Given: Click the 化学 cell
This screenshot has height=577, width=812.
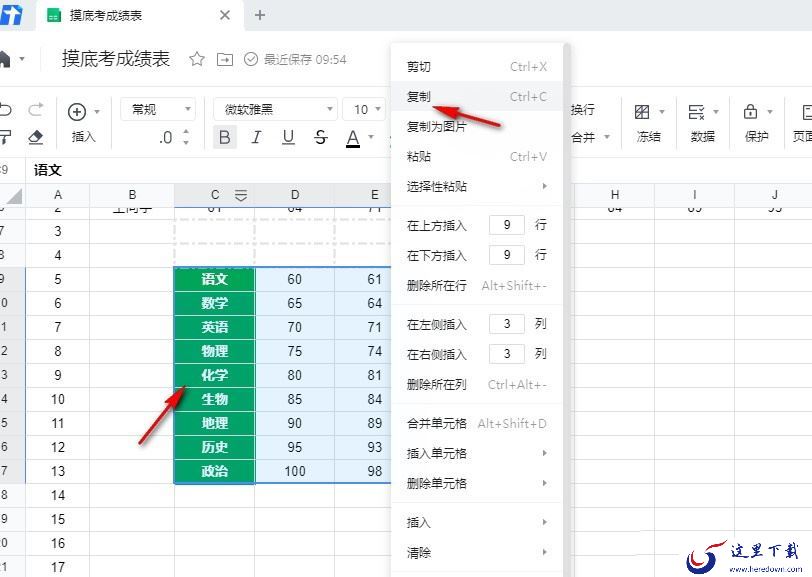Looking at the screenshot, I should click(214, 375).
